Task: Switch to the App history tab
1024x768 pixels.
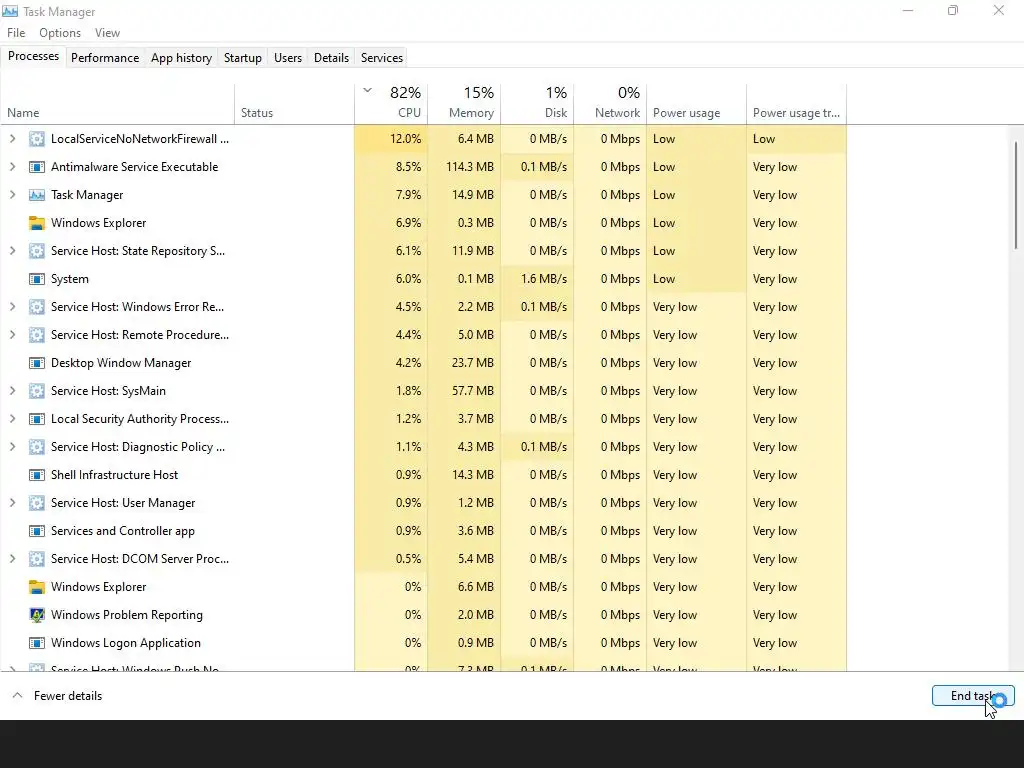Action: click(182, 57)
